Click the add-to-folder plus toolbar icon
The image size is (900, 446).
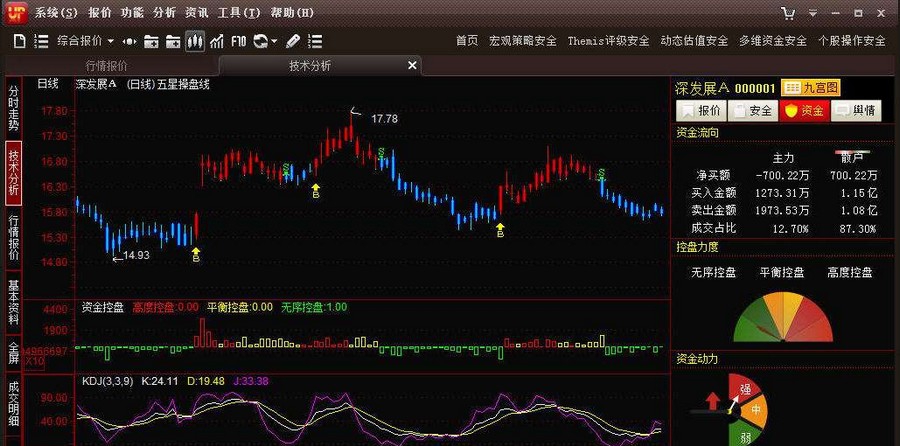[x=173, y=41]
